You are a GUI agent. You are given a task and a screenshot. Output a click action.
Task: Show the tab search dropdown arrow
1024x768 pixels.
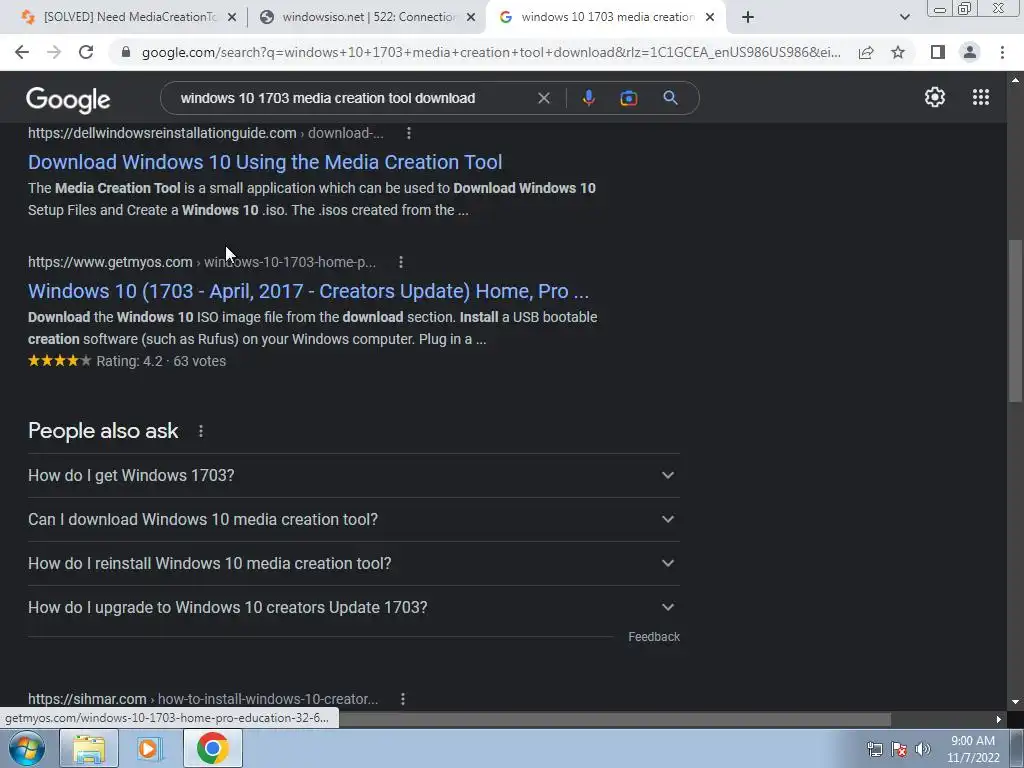904,17
